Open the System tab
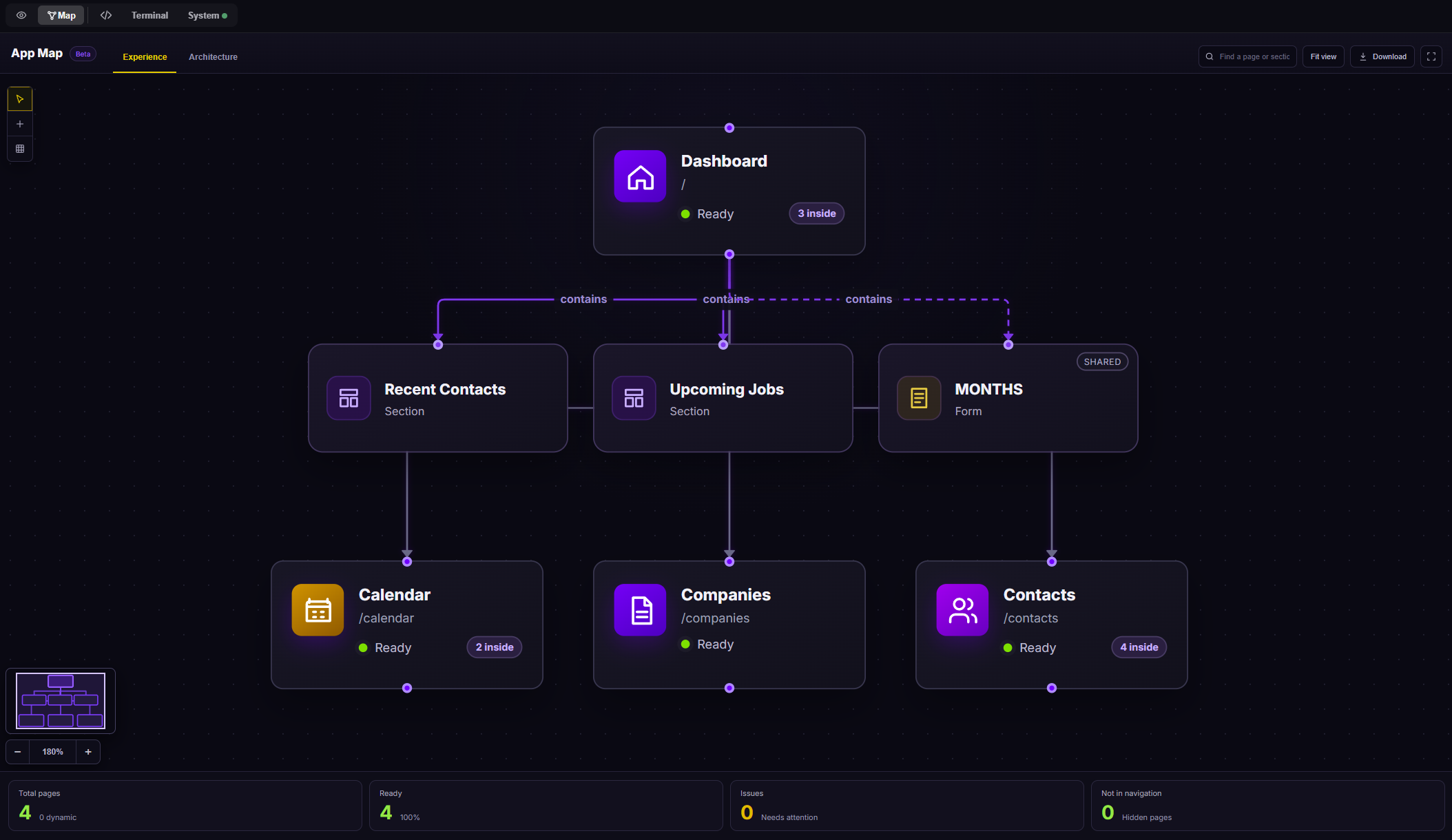This screenshot has width=1452, height=840. (207, 15)
